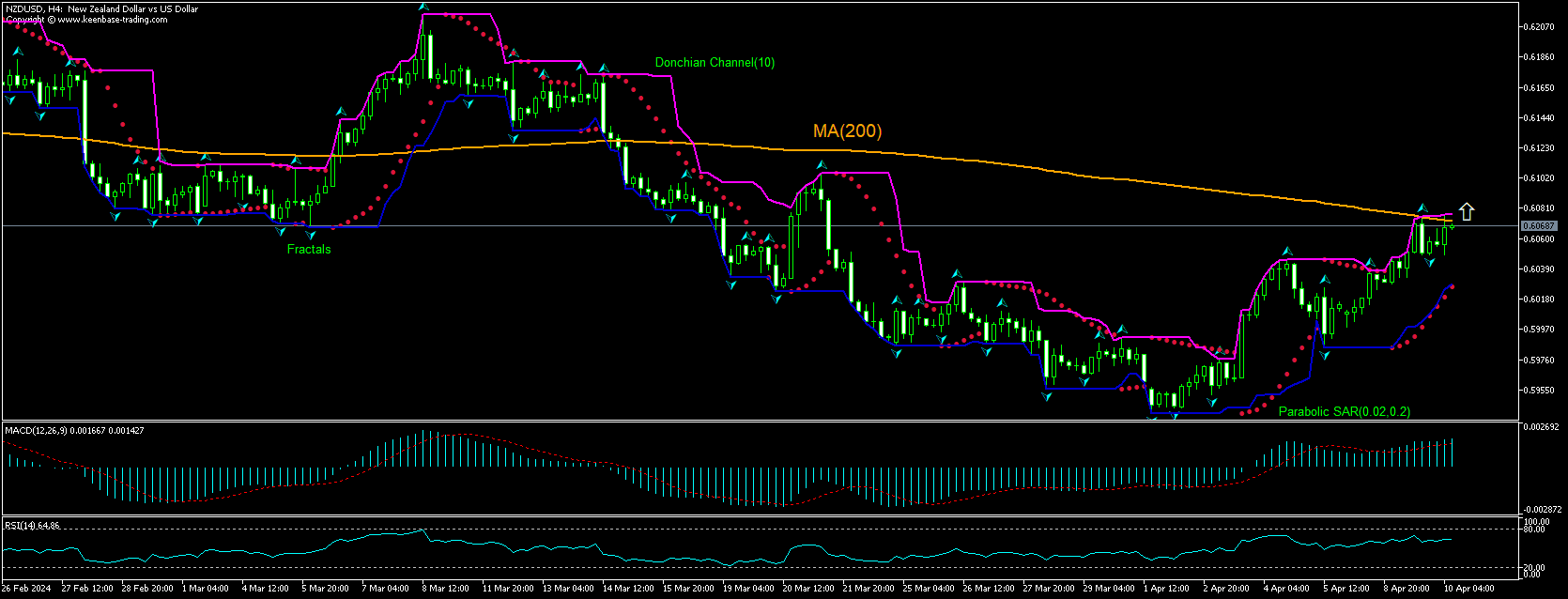Screen dimensions: 1568x599
Task: Click the 26 Feb 2024 date label
Action: (x=26, y=589)
